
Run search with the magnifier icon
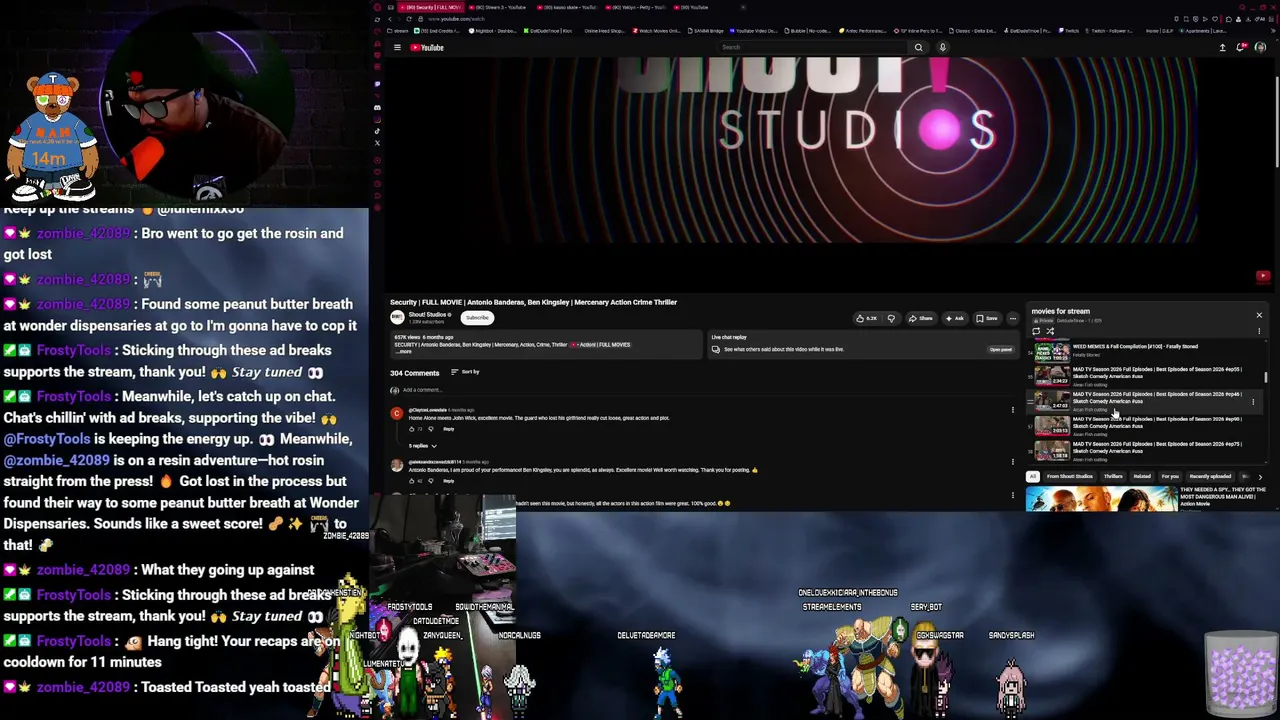coord(918,47)
